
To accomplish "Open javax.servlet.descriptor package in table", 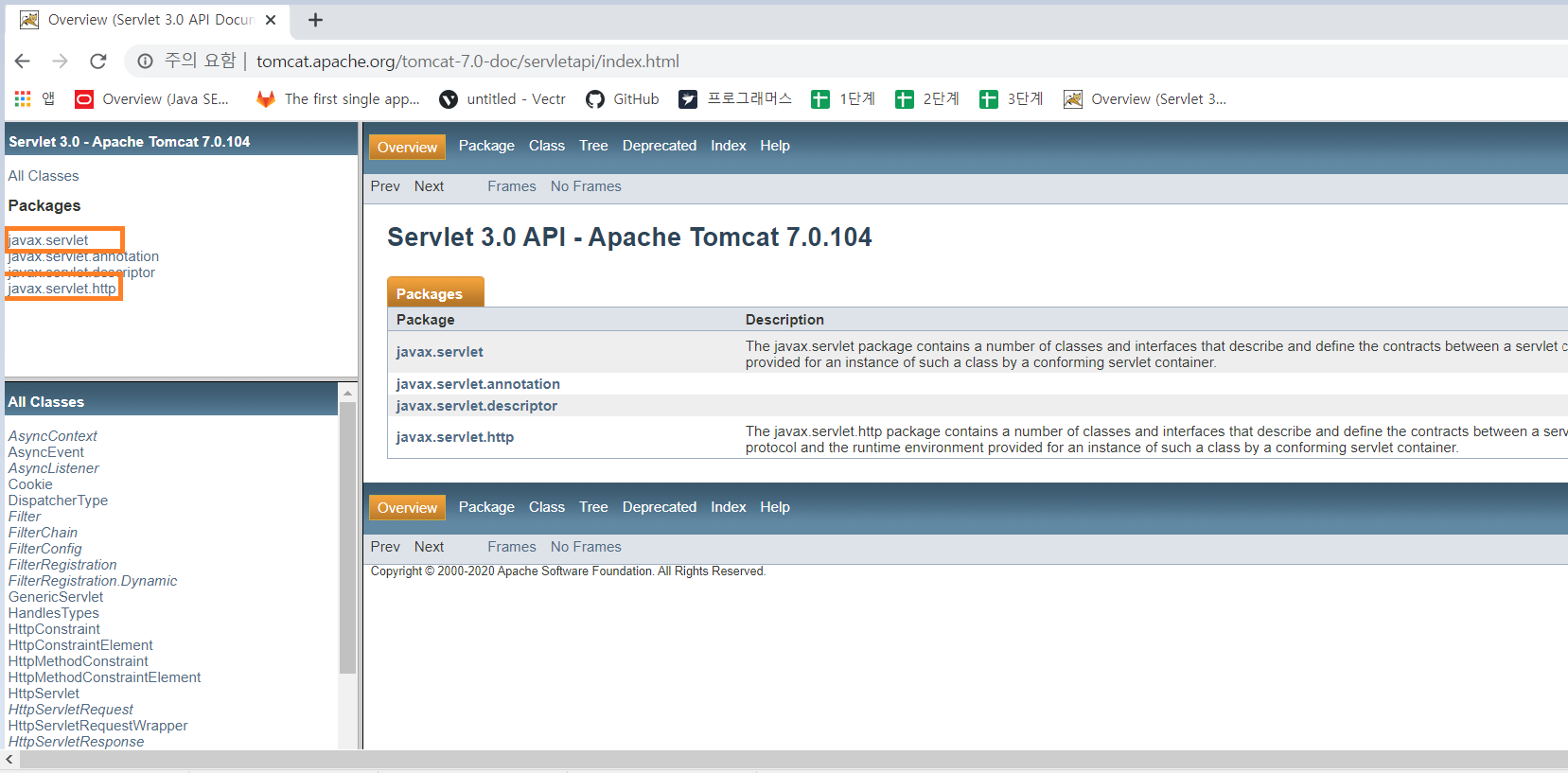I will pos(477,406).
